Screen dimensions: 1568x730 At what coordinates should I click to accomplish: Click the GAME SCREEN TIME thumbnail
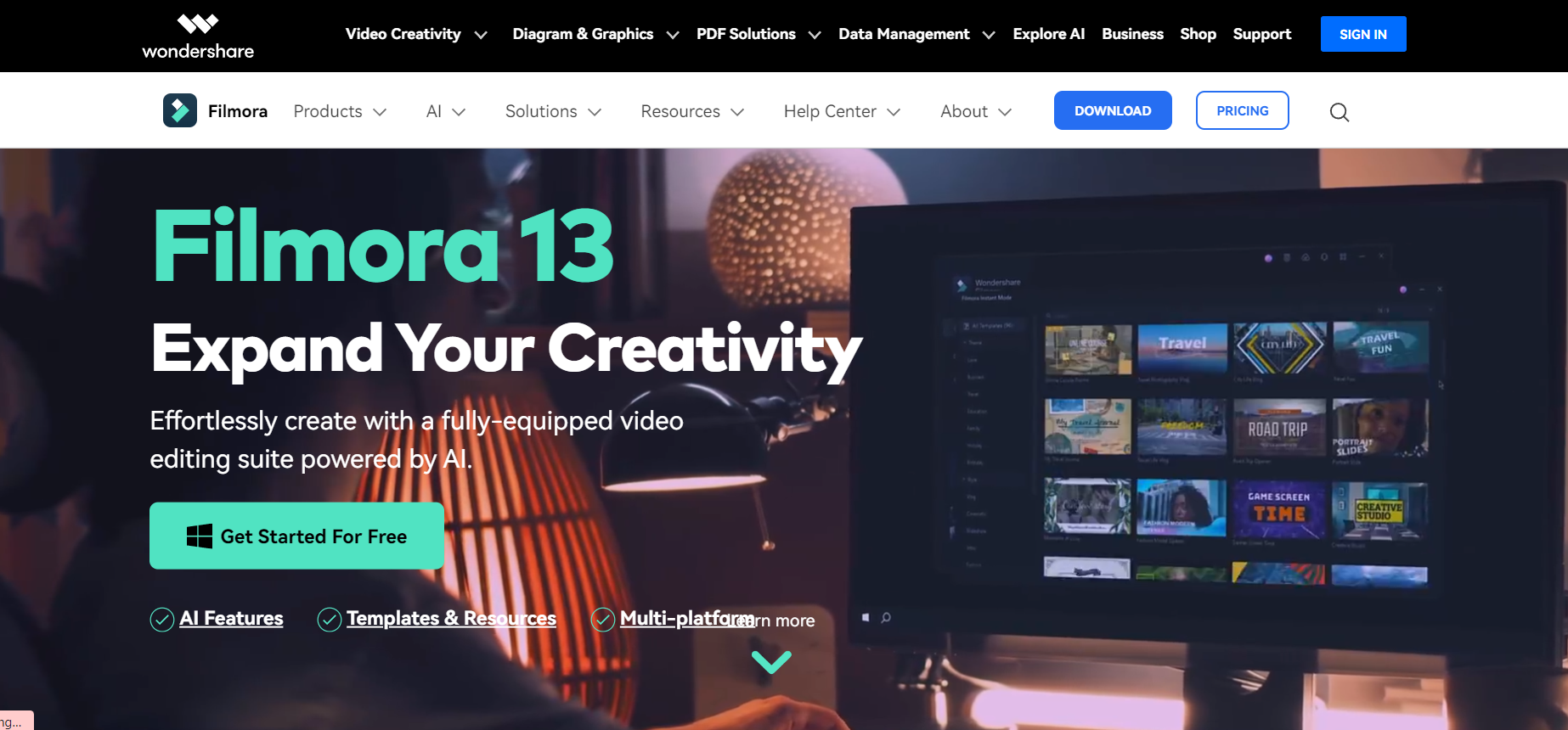coord(1278,509)
